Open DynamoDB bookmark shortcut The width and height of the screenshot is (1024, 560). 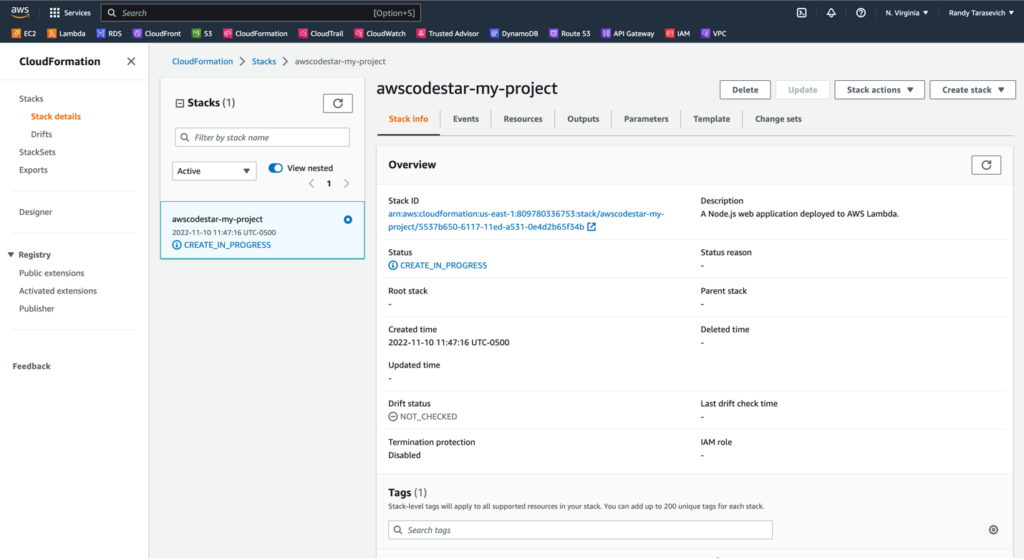click(514, 33)
